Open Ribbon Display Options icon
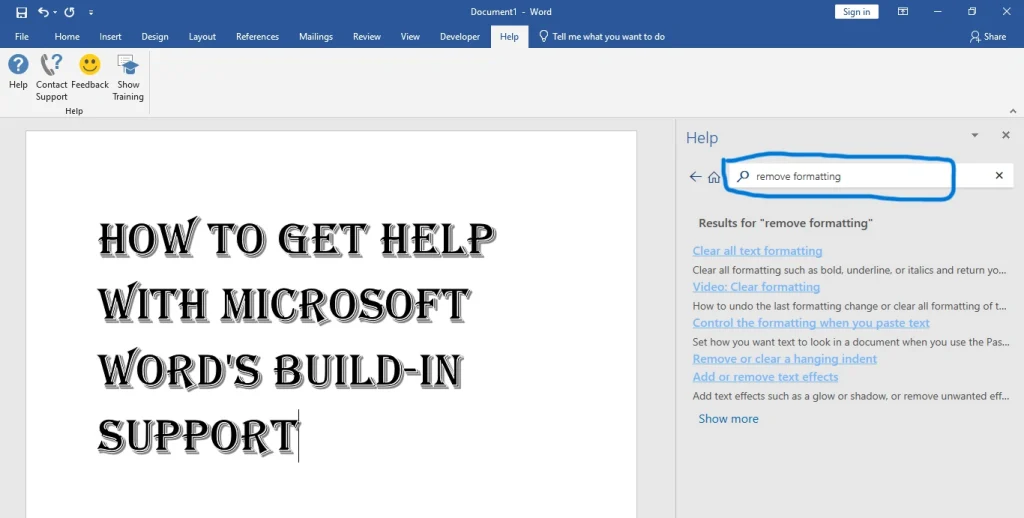The height and width of the screenshot is (518, 1024). (903, 12)
